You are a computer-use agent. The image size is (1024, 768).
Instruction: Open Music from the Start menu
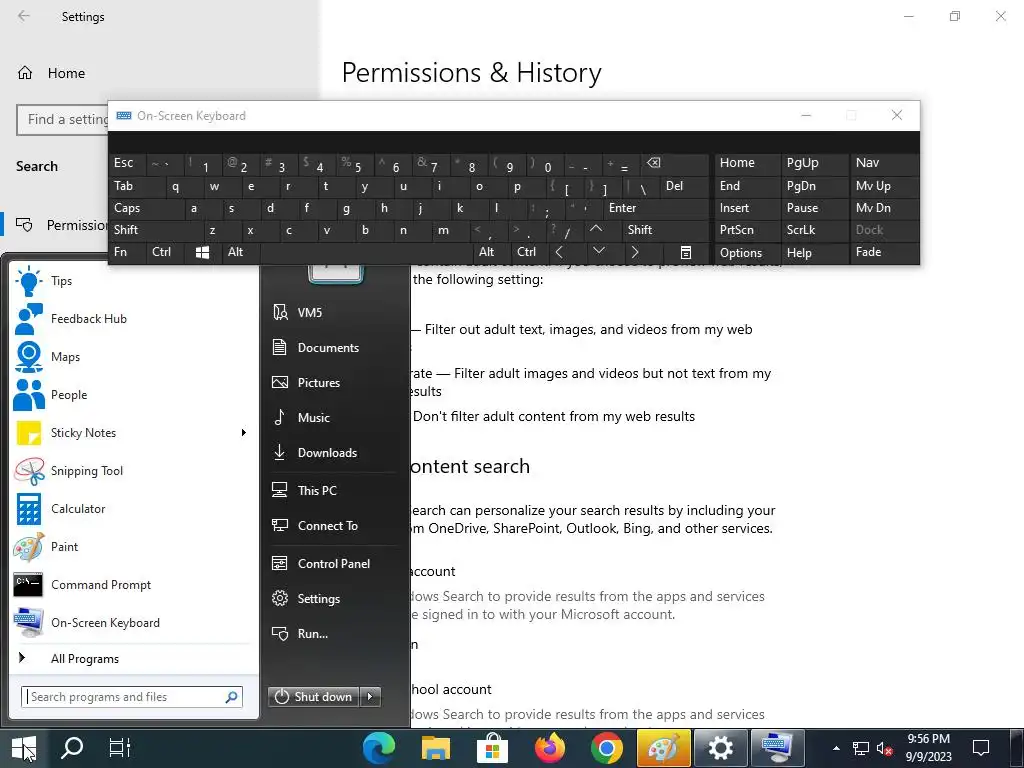(x=333, y=417)
